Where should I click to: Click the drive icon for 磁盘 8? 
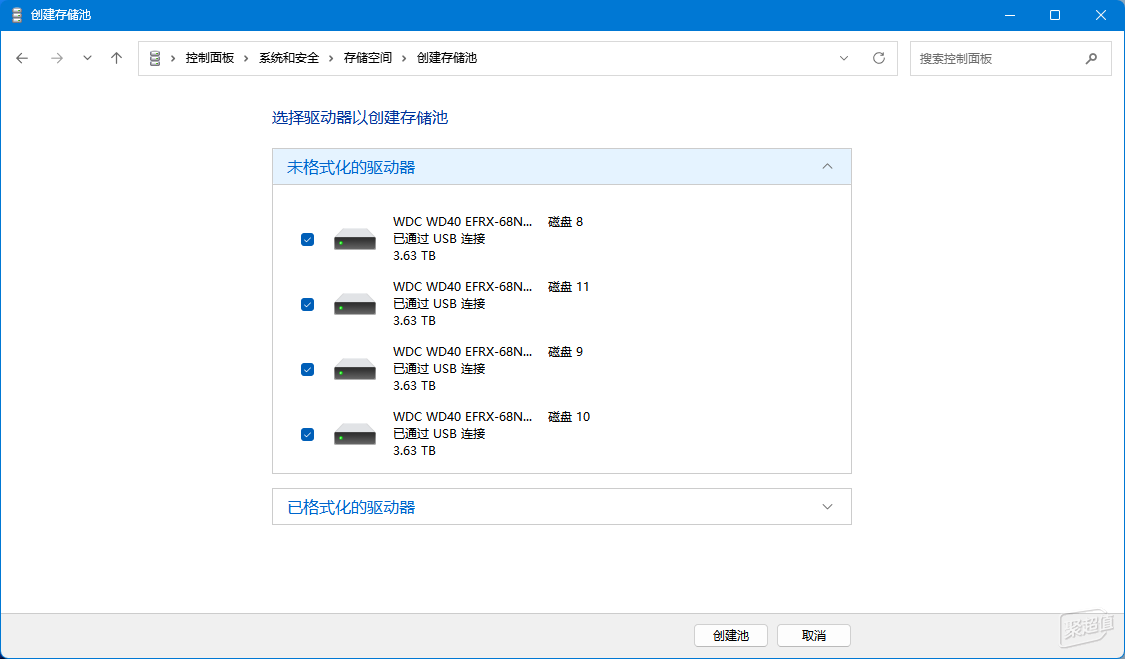354,239
